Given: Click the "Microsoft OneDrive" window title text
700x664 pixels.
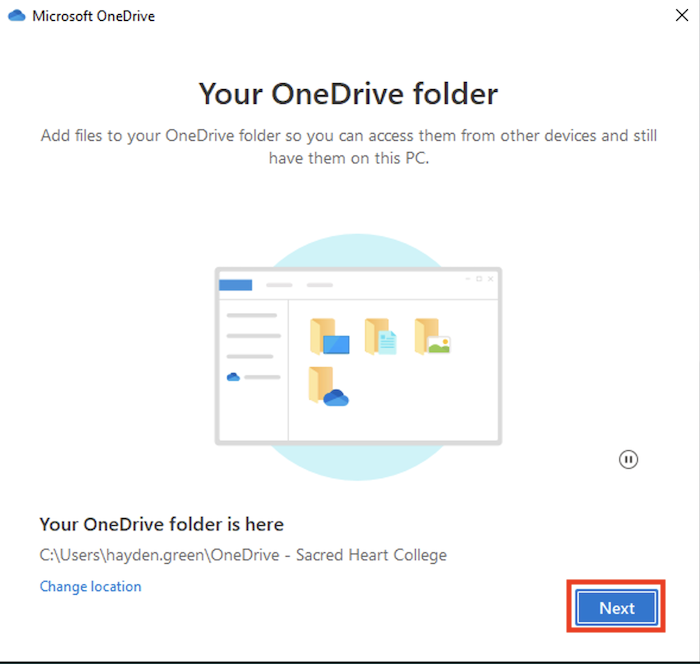Looking at the screenshot, I should (x=93, y=16).
